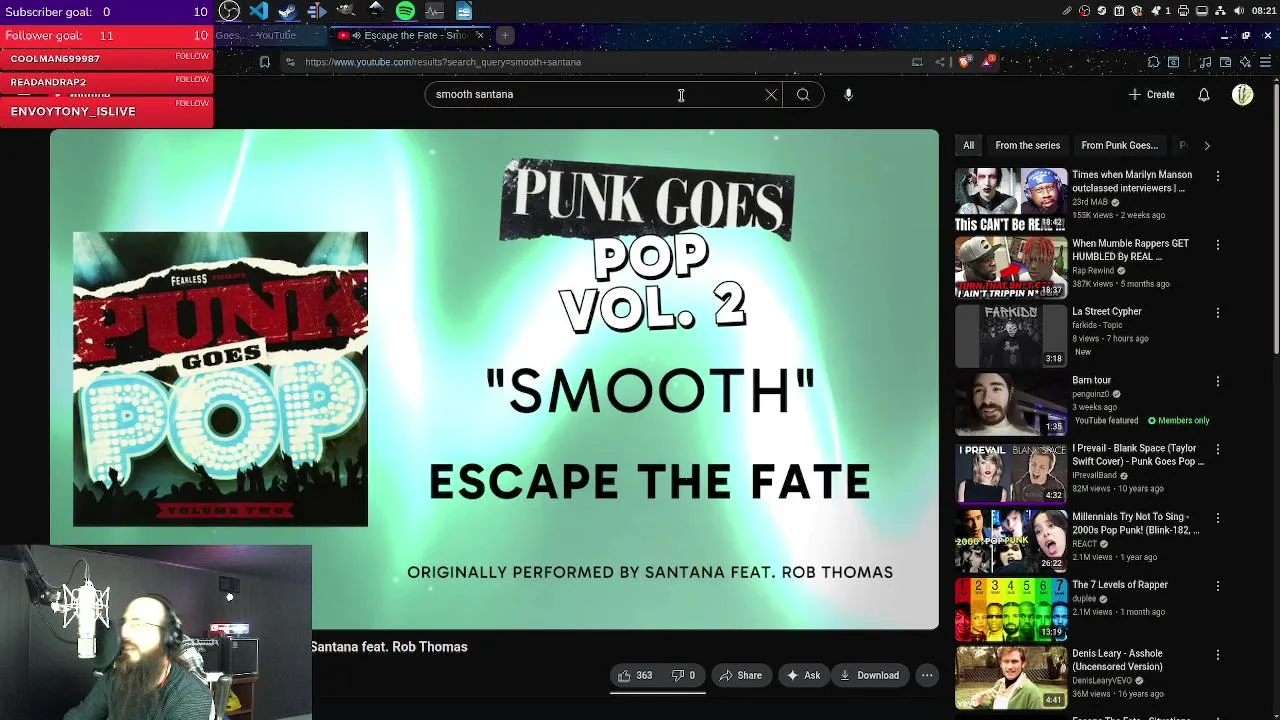Open Brave Rewards triangle icon
This screenshot has width=1280, height=720.
coord(990,62)
